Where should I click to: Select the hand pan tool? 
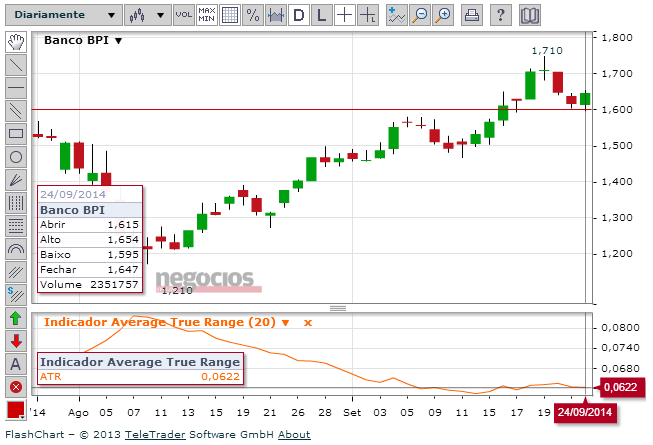click(x=16, y=42)
